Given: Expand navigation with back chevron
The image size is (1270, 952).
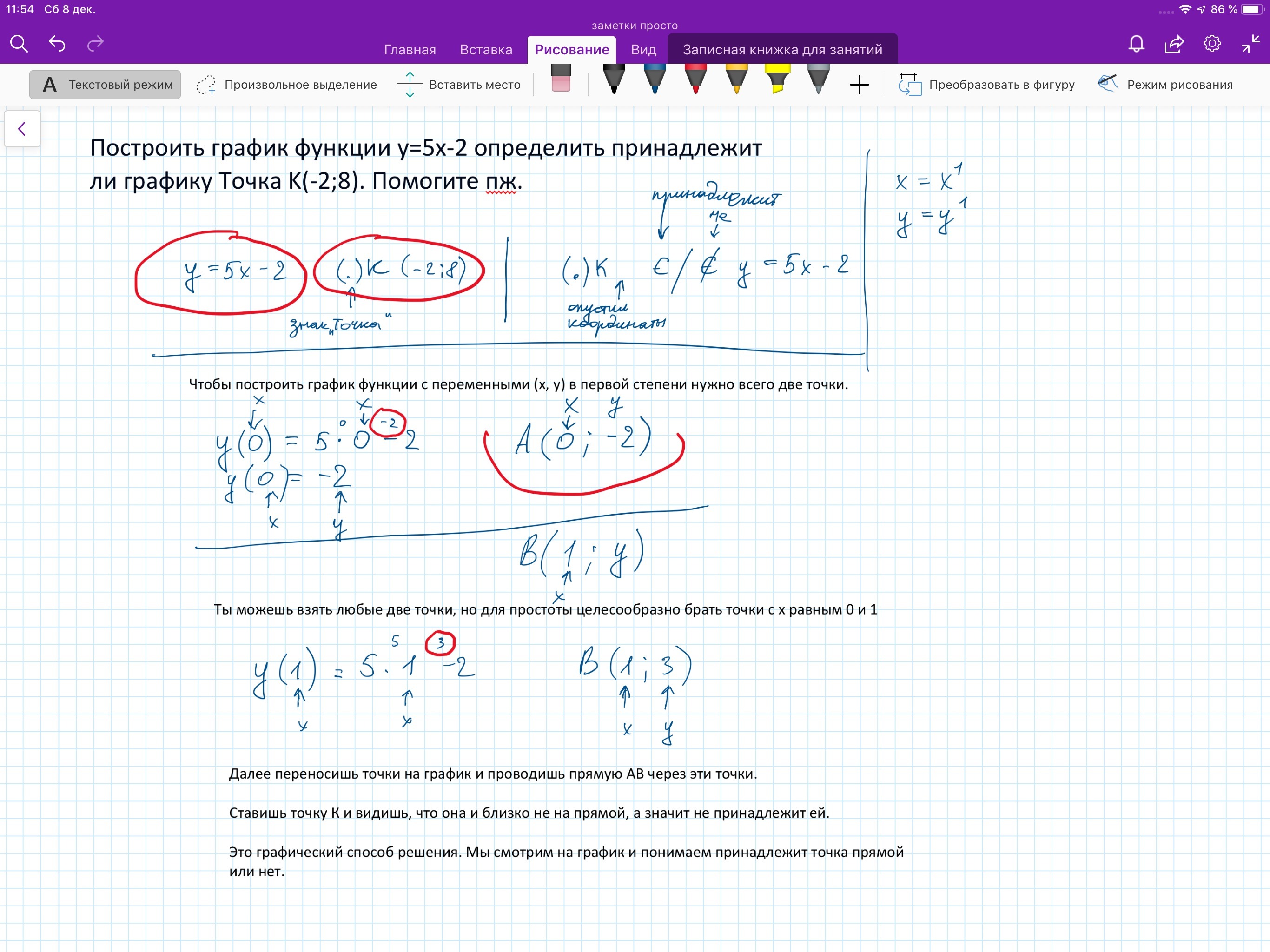Looking at the screenshot, I should pyautogui.click(x=22, y=129).
